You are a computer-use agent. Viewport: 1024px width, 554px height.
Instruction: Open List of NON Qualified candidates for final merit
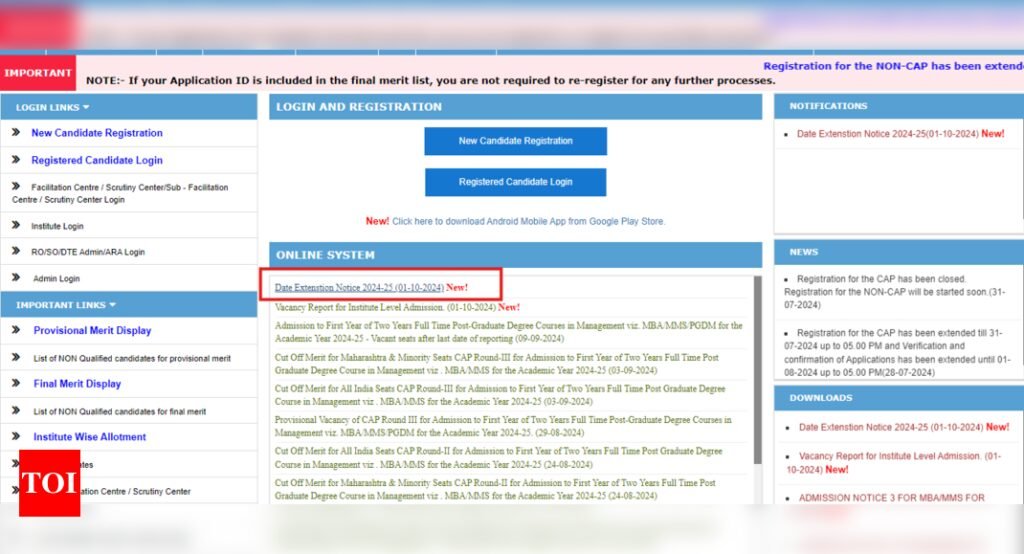point(119,411)
